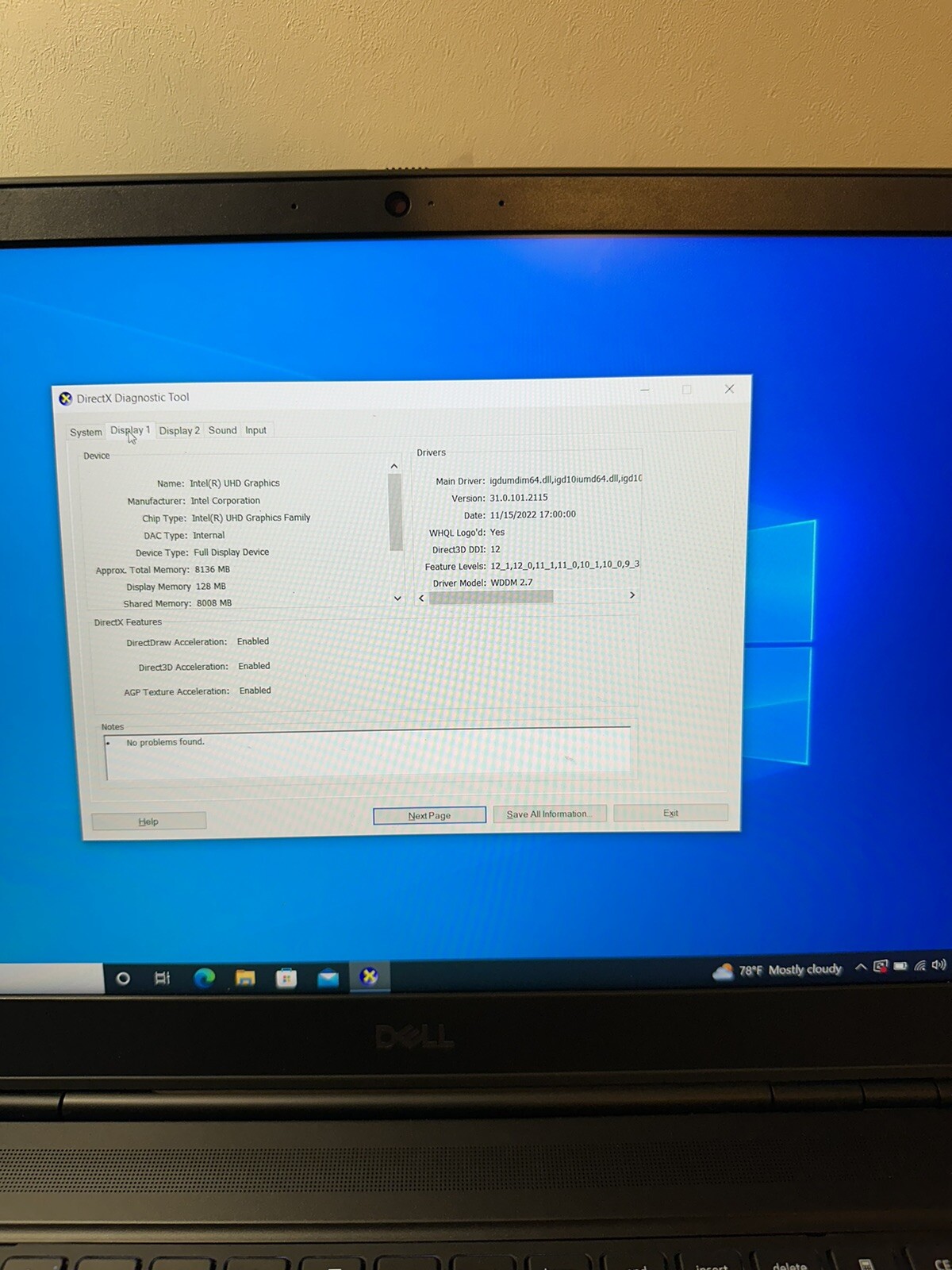Click Drivers list scroll left arrow

click(421, 598)
